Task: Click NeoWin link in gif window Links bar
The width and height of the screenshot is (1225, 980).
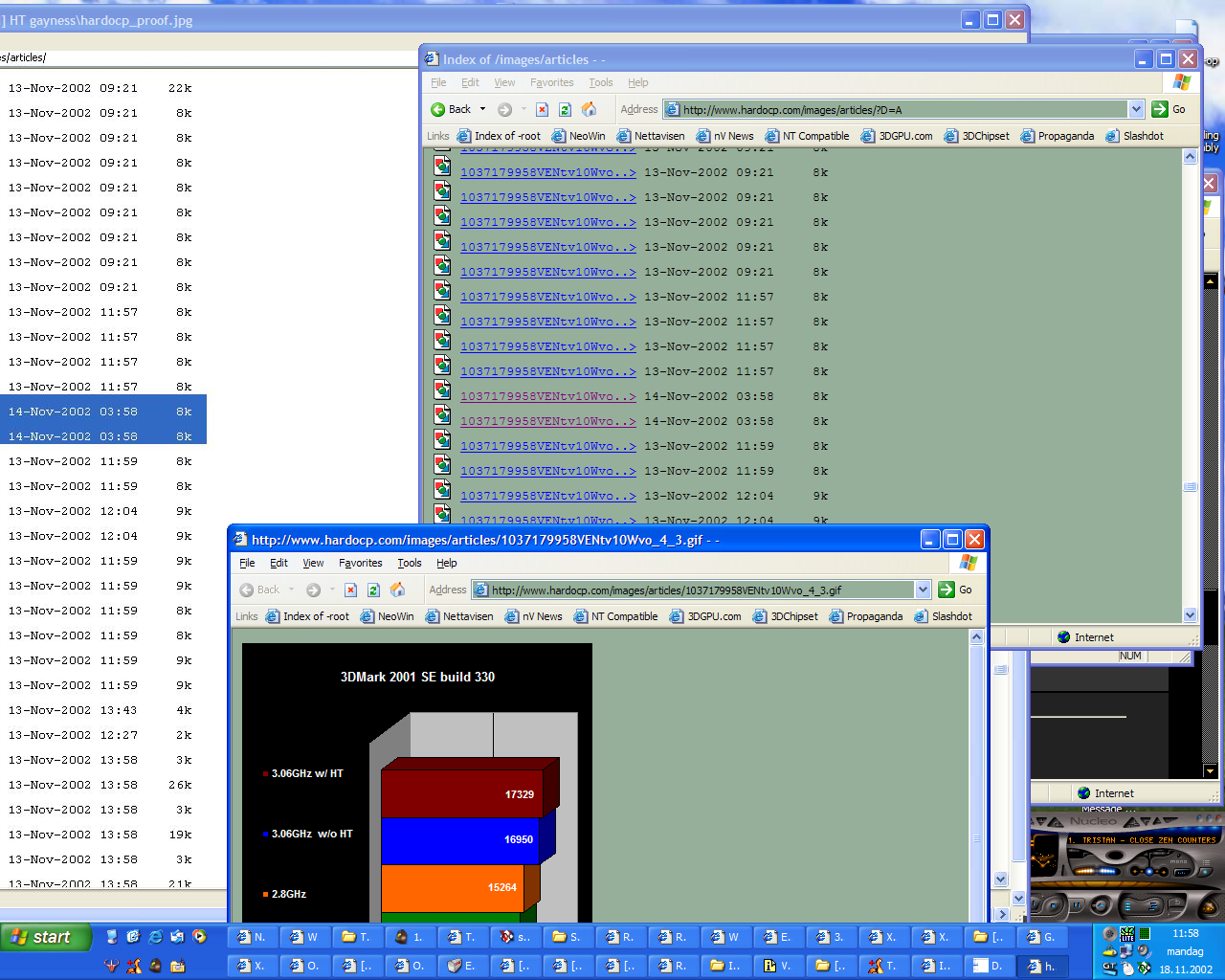Action: point(387,616)
